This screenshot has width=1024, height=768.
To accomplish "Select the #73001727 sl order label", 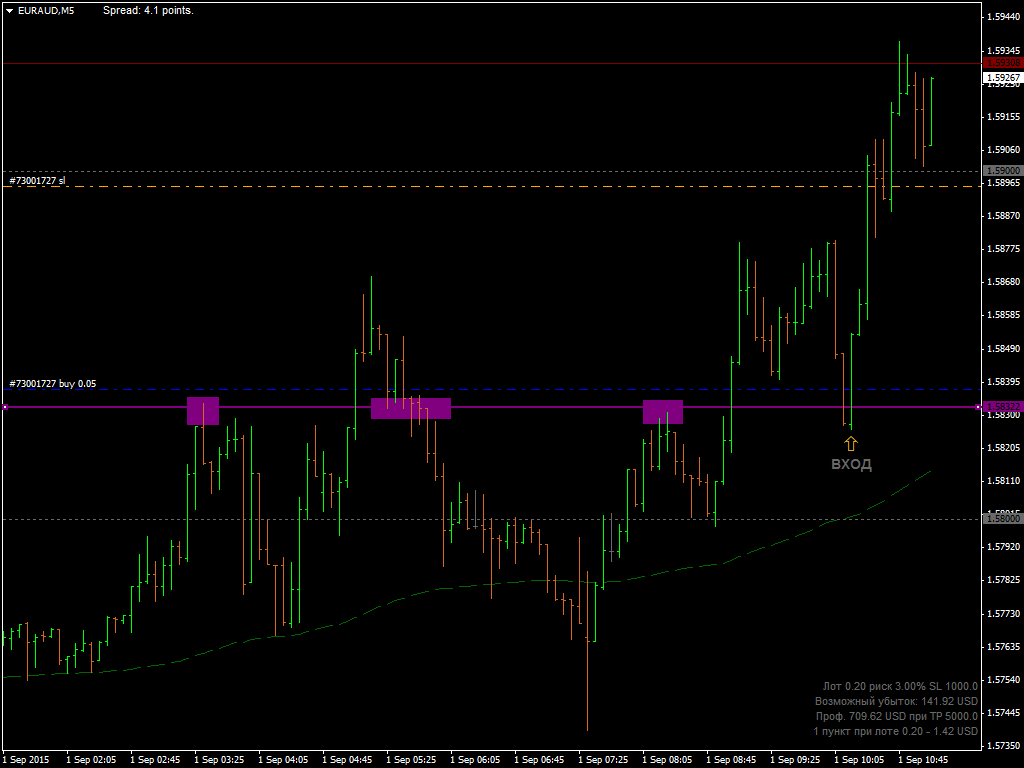I will pos(37,180).
